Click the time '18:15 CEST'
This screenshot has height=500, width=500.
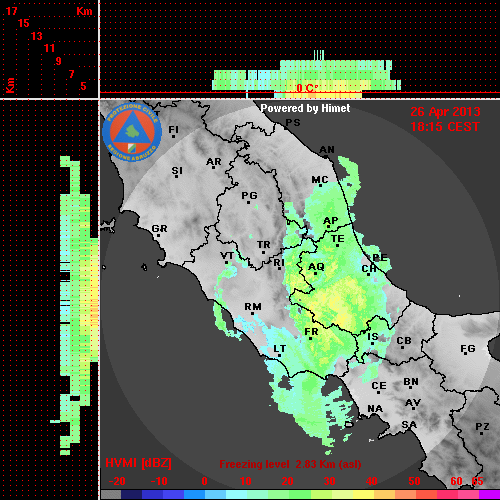(x=445, y=127)
